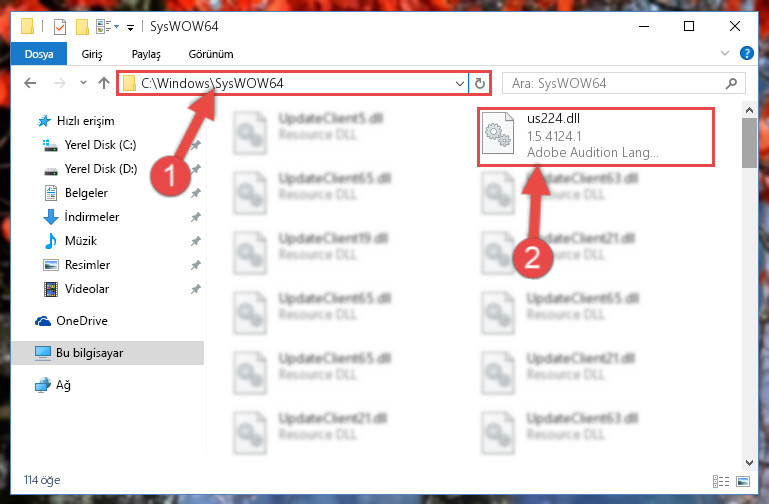Open the Dosya menu tab

(x=39, y=54)
